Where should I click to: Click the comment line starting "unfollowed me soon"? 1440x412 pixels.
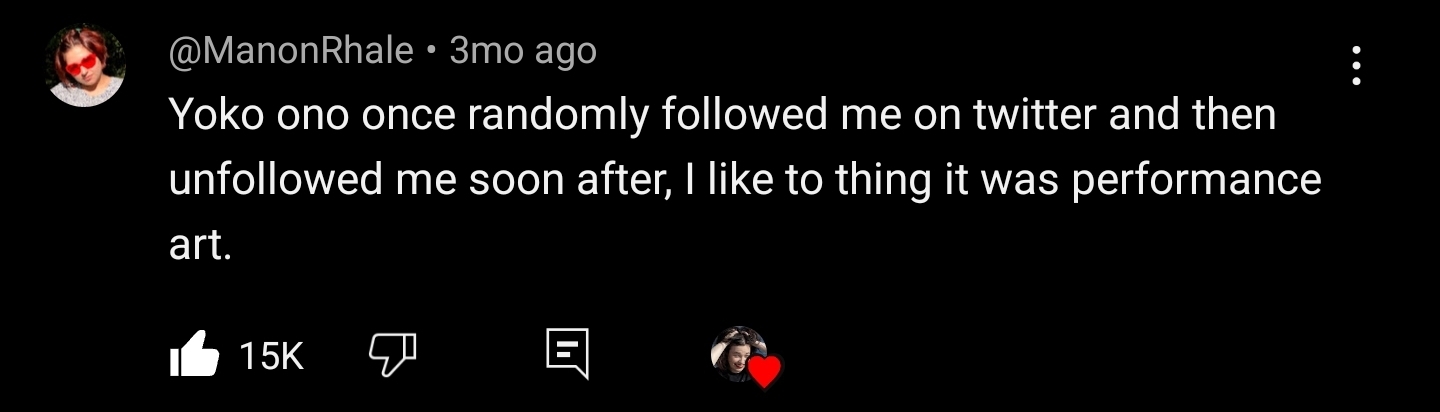coord(745,180)
